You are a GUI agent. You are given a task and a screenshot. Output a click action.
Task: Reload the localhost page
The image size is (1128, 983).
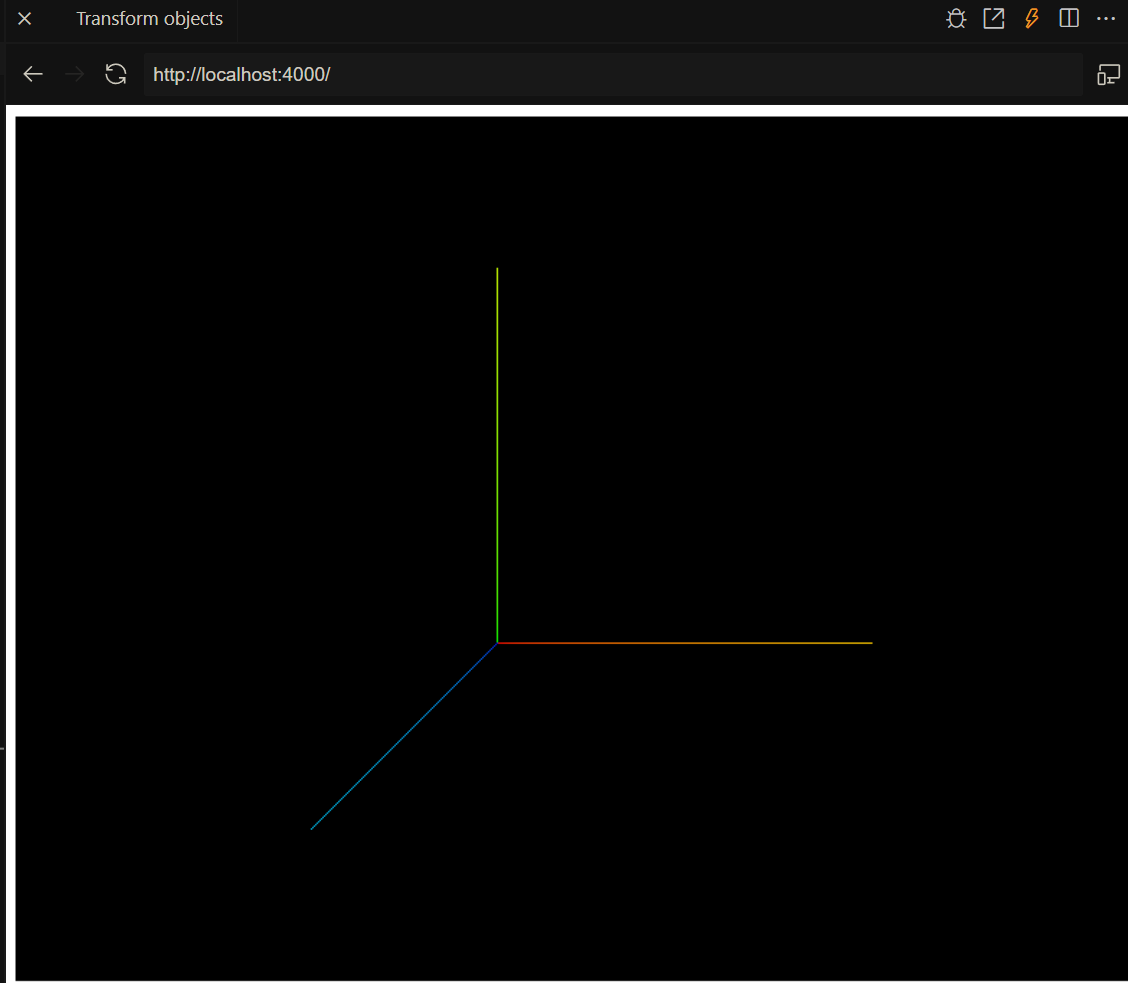[x=116, y=74]
